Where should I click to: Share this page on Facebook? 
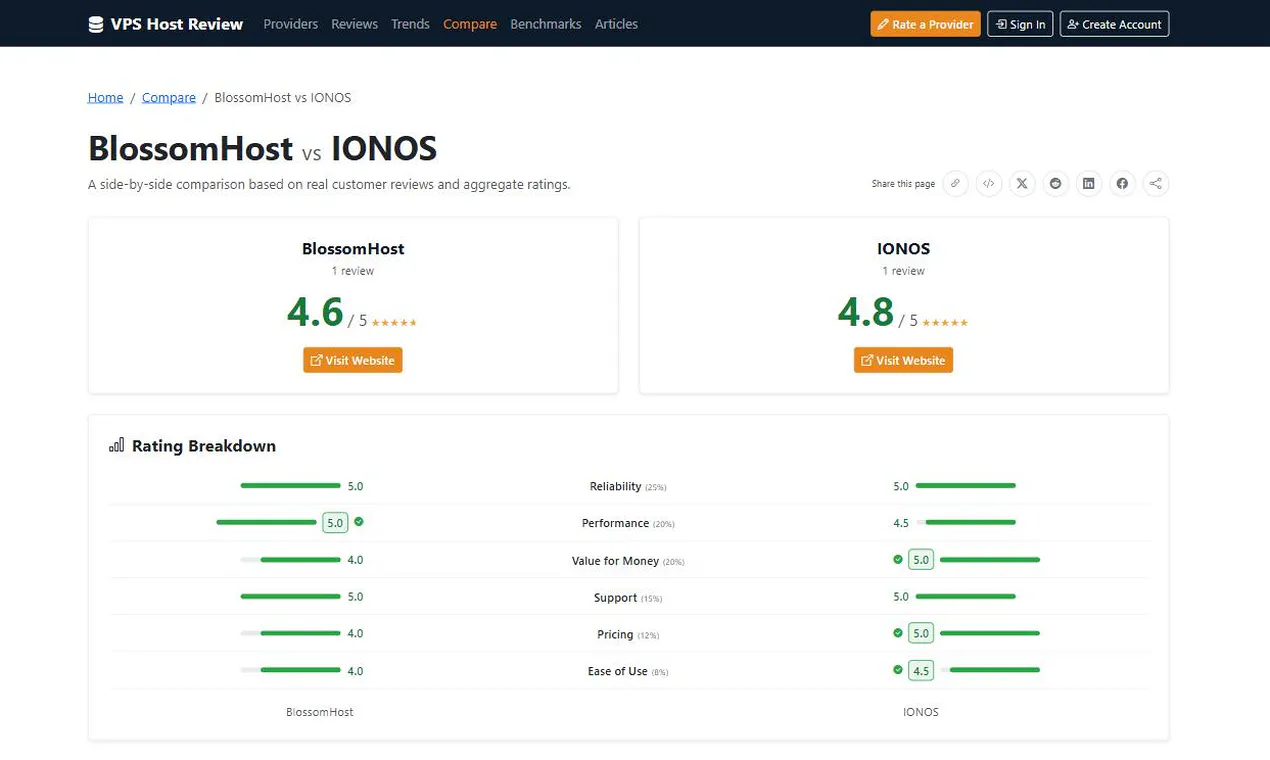coord(1122,183)
